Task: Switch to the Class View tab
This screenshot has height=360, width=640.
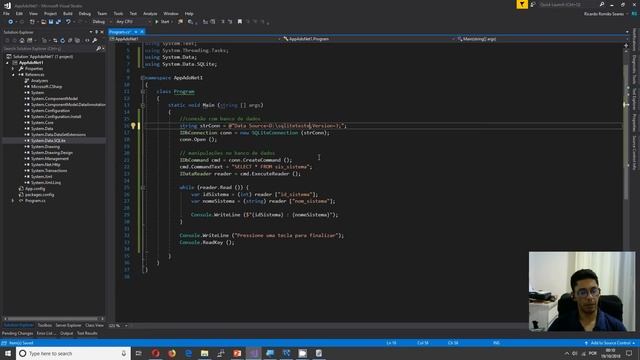Action: tap(94, 325)
